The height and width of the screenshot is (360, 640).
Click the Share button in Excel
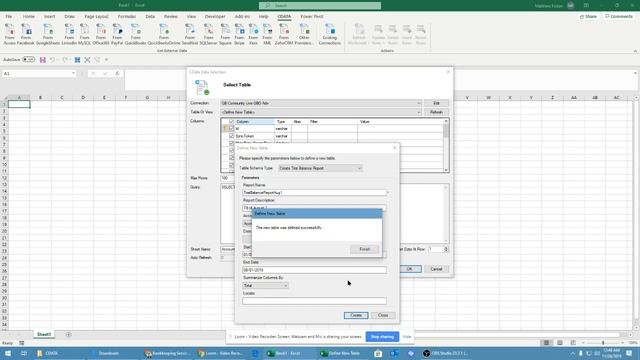tap(588, 17)
